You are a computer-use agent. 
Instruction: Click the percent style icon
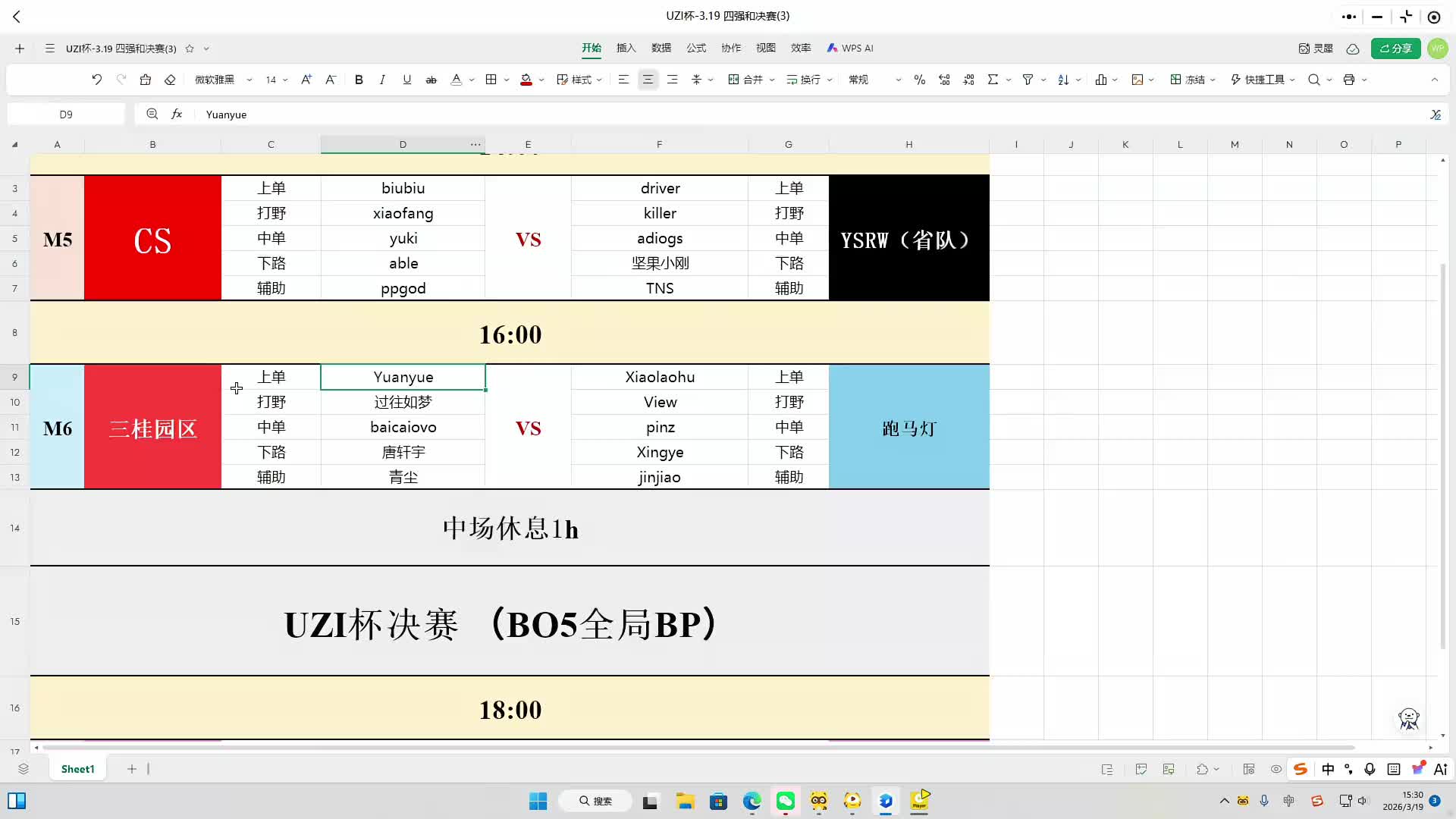tap(919, 80)
